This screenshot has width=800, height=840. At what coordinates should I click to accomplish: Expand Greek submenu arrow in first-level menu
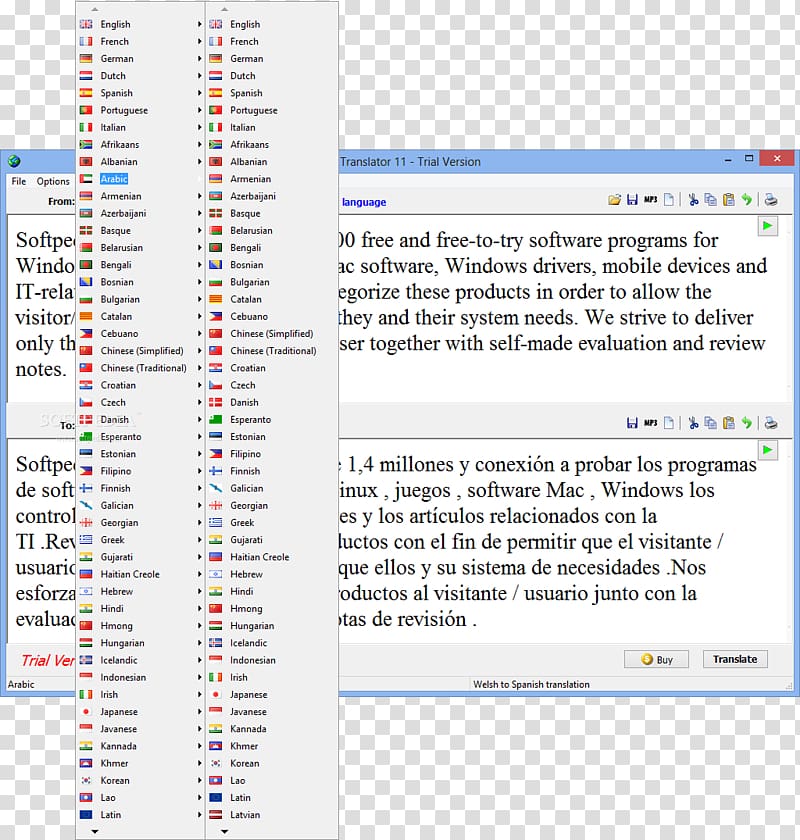click(199, 539)
